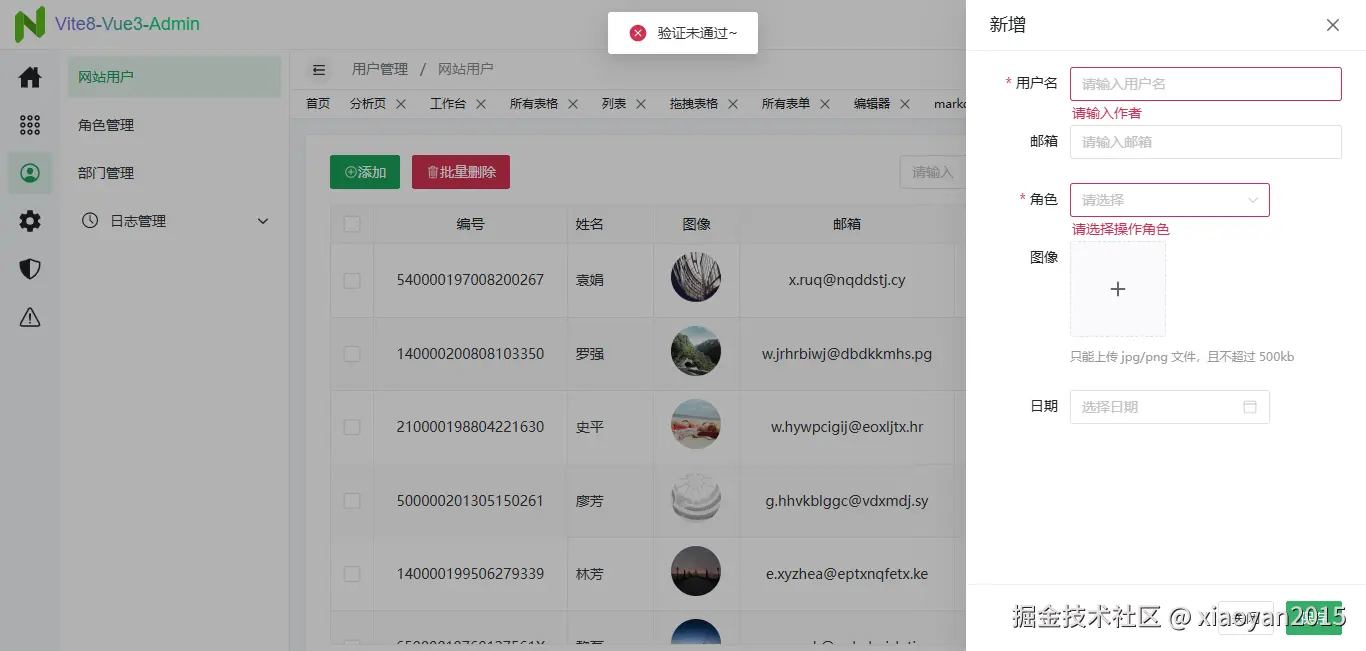Image resolution: width=1366 pixels, height=651 pixels.
Task: Switch to the 分析页 tab
Action: [x=367, y=104]
